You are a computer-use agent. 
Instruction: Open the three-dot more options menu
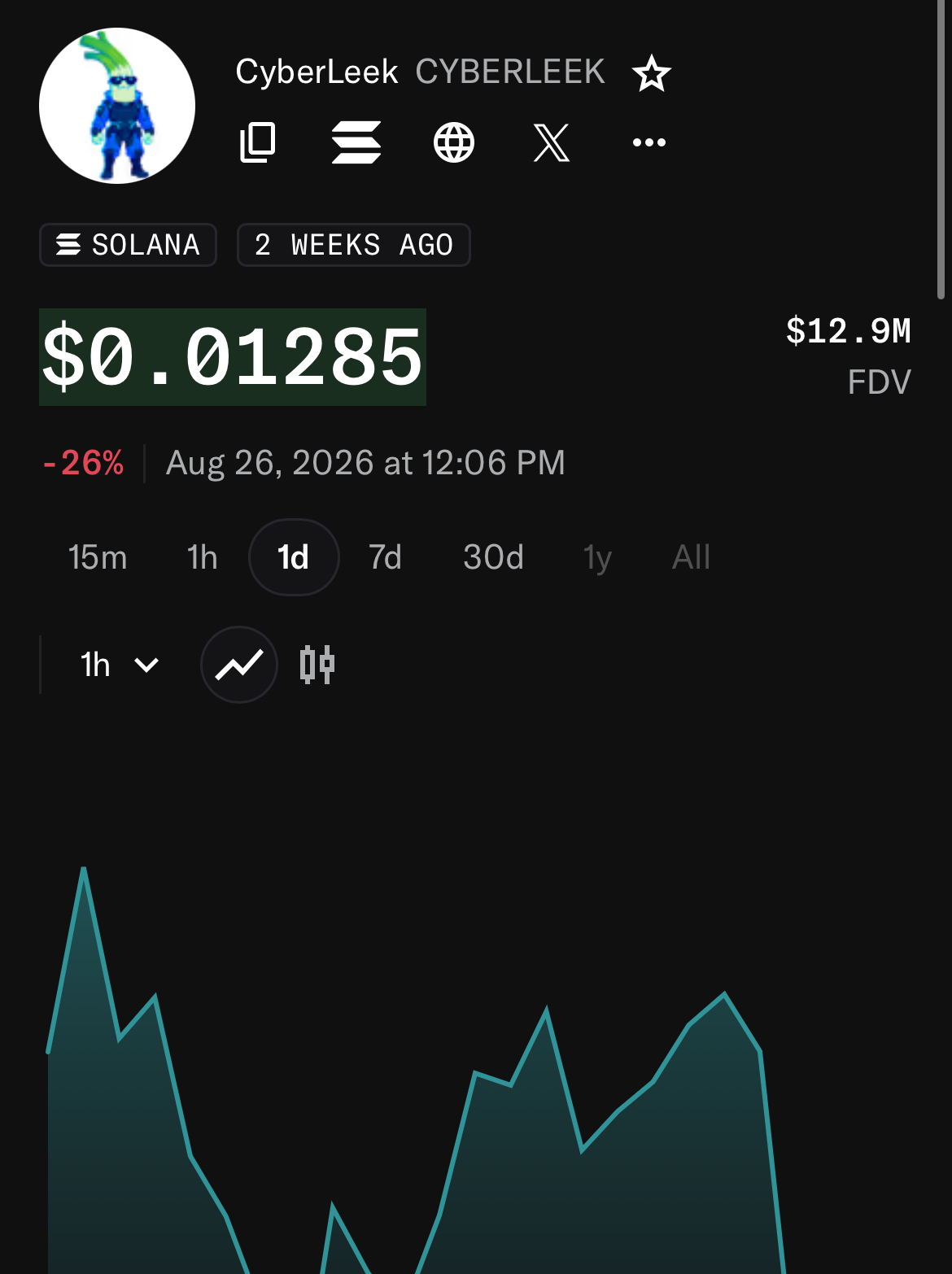tap(649, 142)
